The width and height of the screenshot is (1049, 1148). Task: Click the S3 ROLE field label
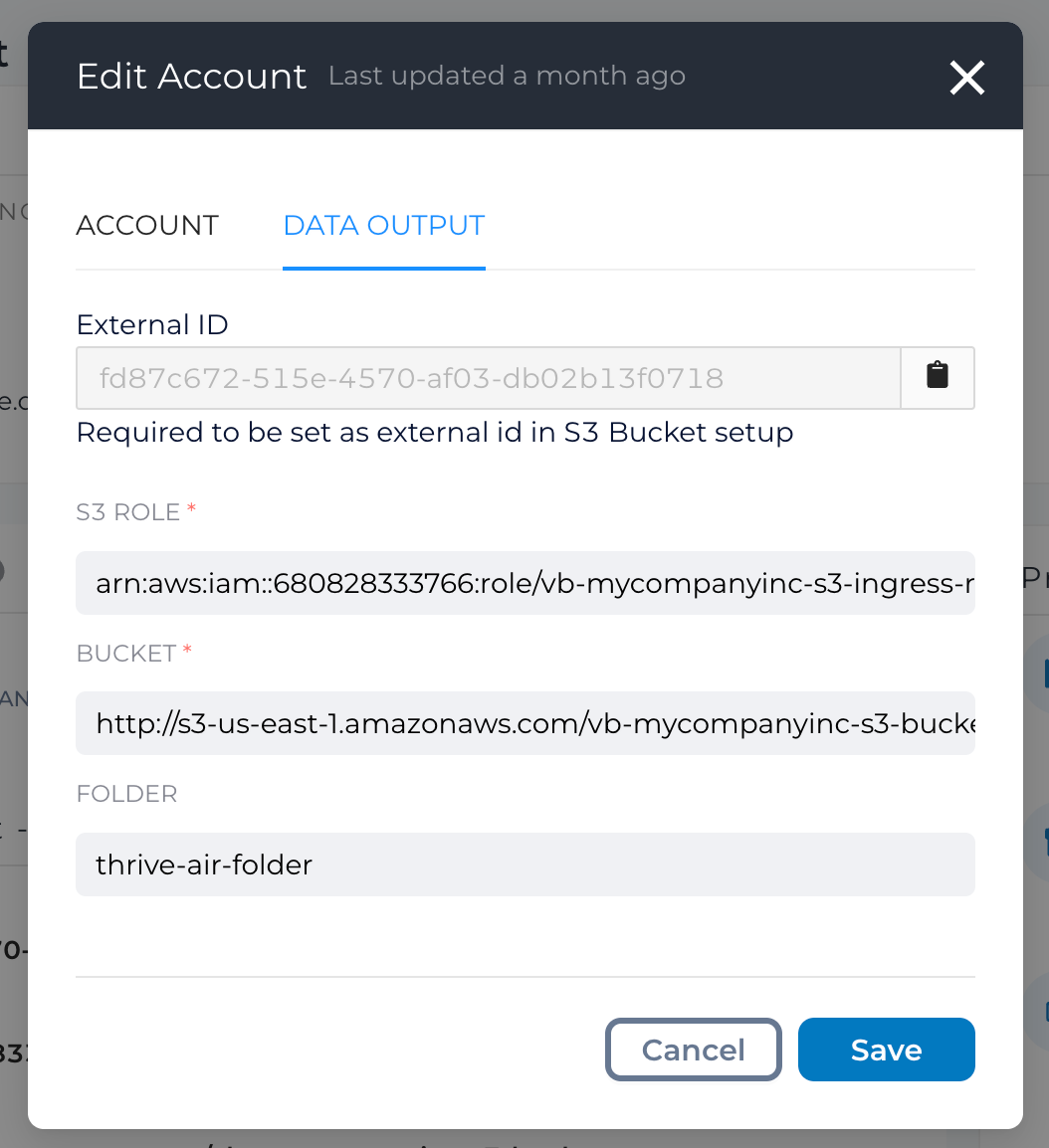point(128,511)
